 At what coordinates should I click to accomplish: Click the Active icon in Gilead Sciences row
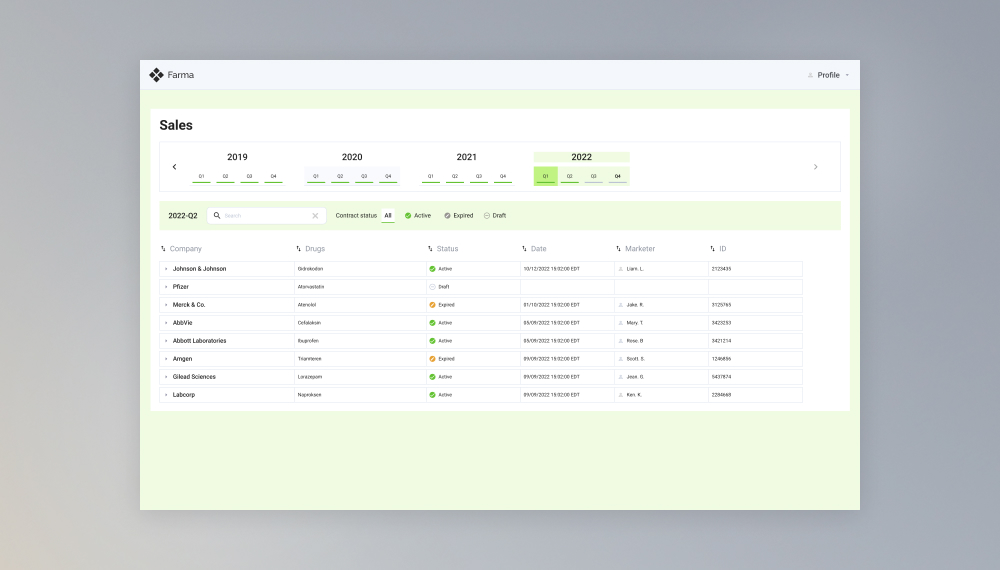point(432,377)
